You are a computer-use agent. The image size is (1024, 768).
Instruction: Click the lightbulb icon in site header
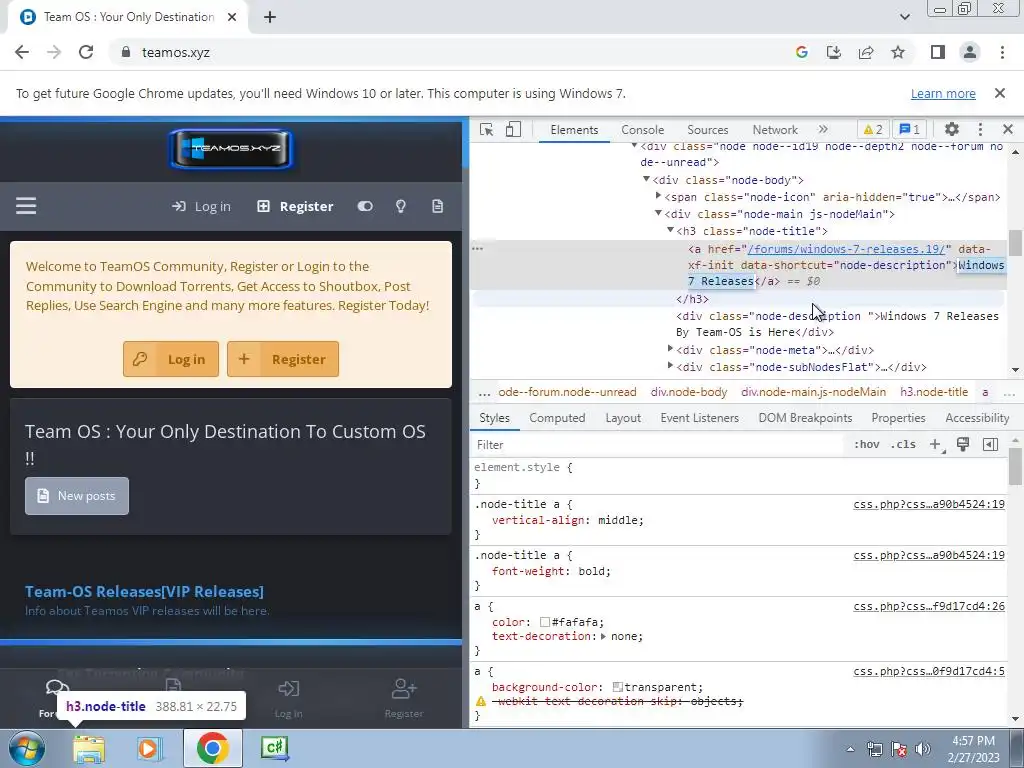click(x=401, y=206)
